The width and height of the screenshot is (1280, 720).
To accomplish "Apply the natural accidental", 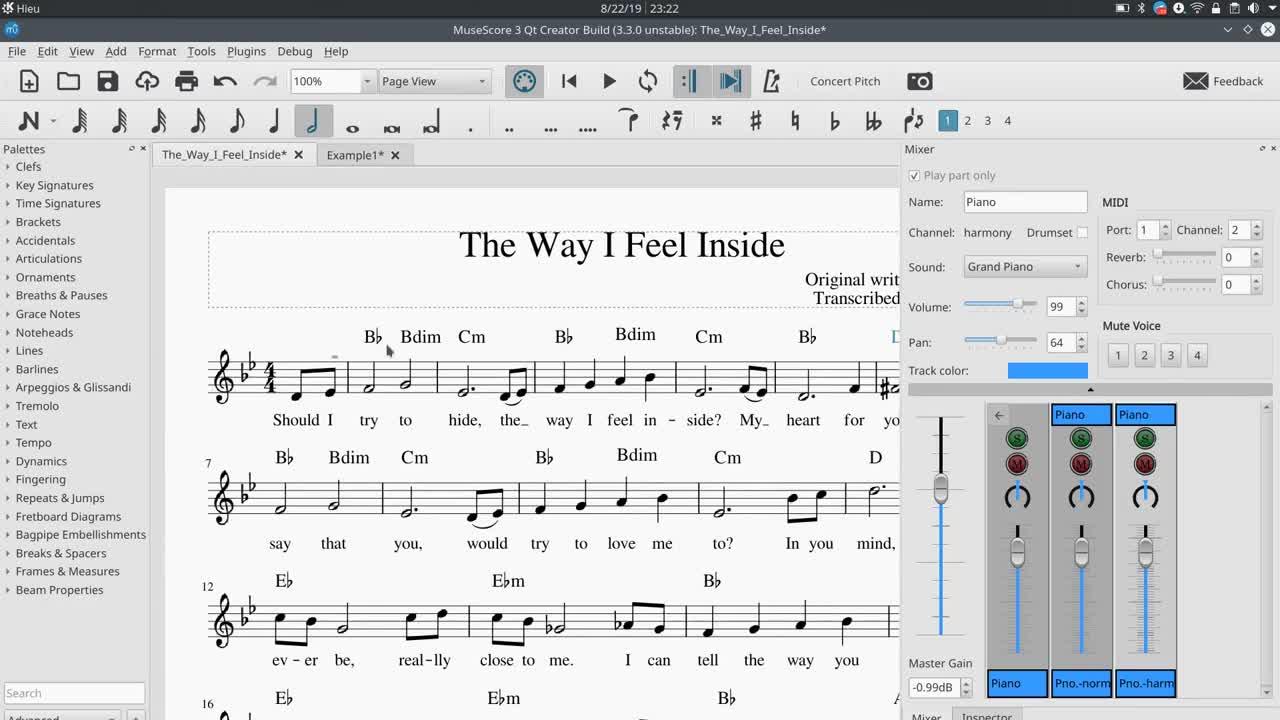I will [795, 121].
